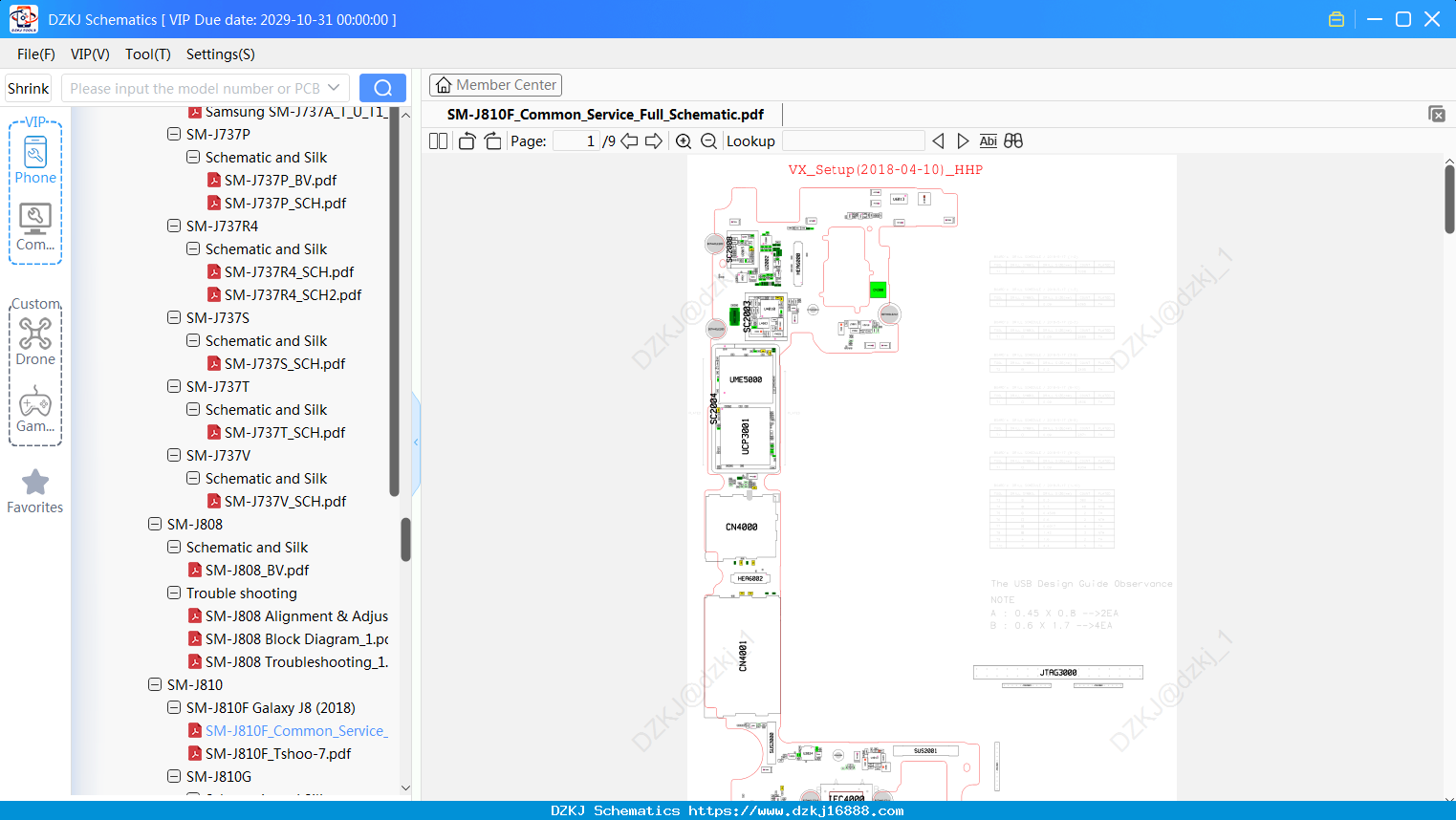The image size is (1456, 820).
Task: Close all tabs icon at right of tab bar
Action: click(1437, 114)
